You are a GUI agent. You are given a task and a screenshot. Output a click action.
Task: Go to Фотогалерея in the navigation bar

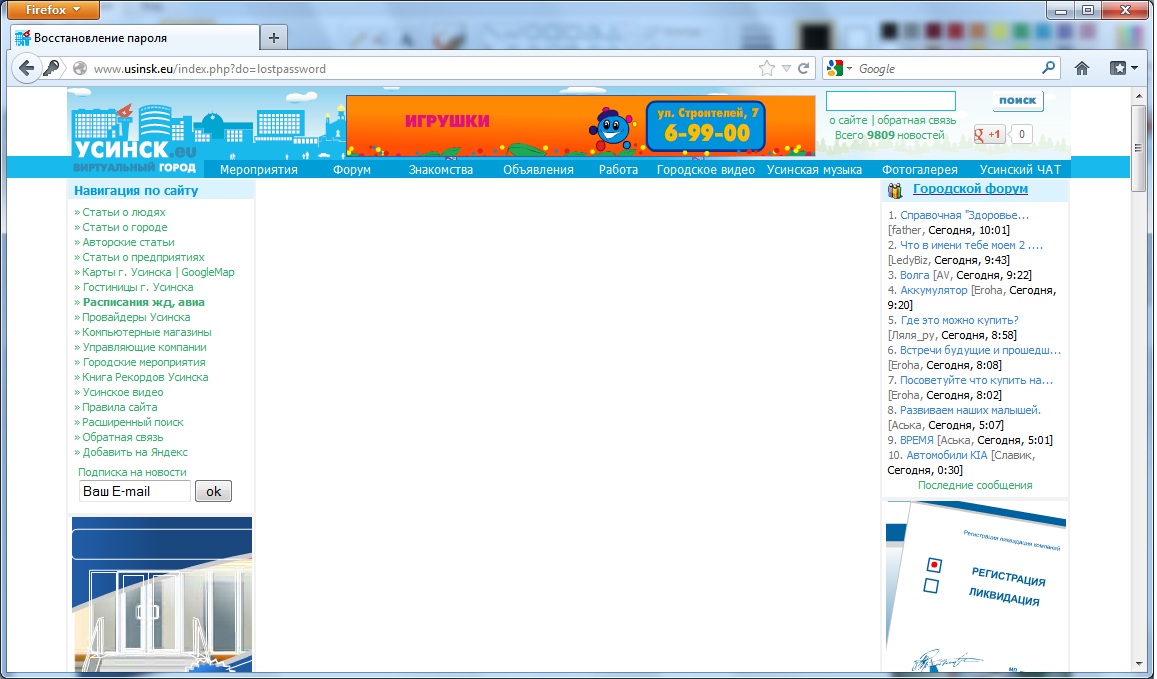(x=919, y=169)
